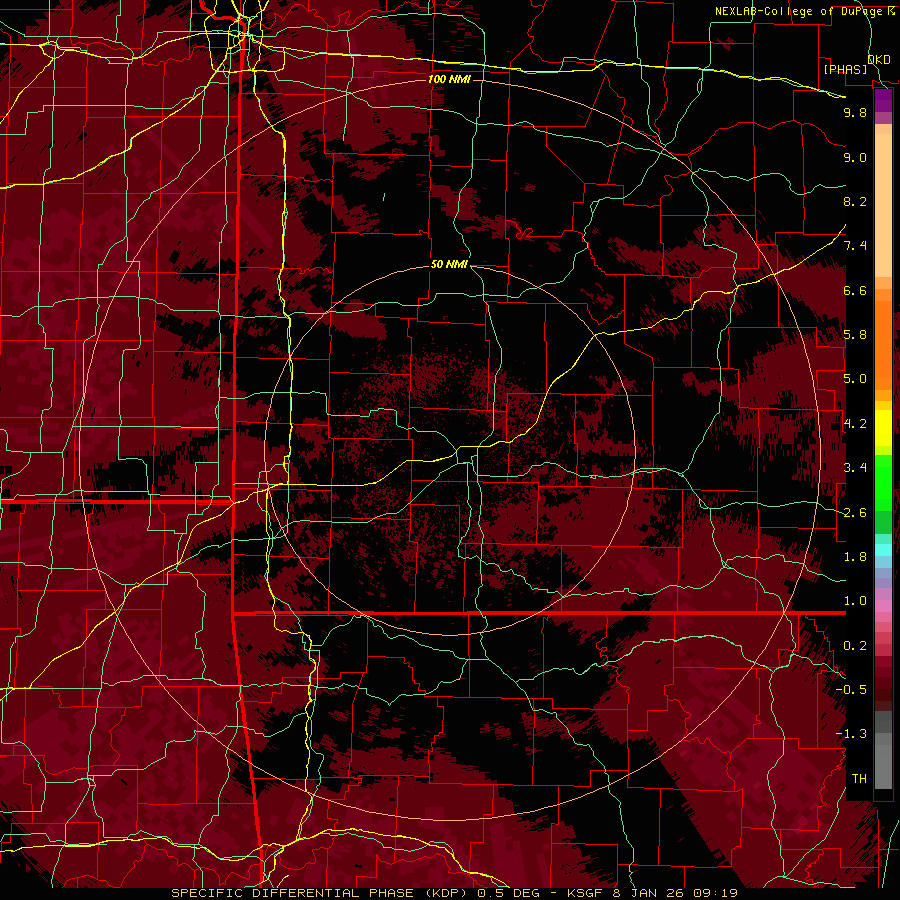Viewport: 900px width, 900px height.
Task: Pick the pink swatch of the color bar
Action: click(883, 606)
